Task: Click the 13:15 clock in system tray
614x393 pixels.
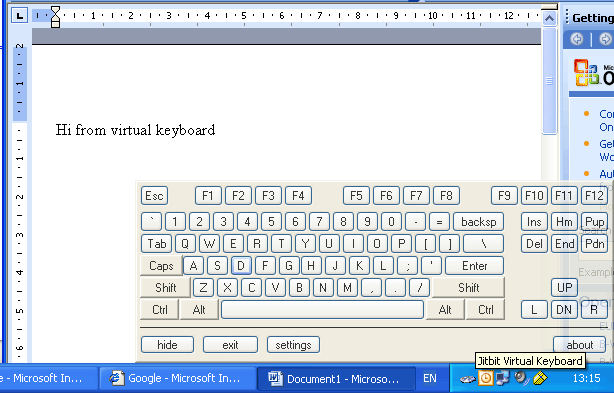Action: tap(586, 378)
